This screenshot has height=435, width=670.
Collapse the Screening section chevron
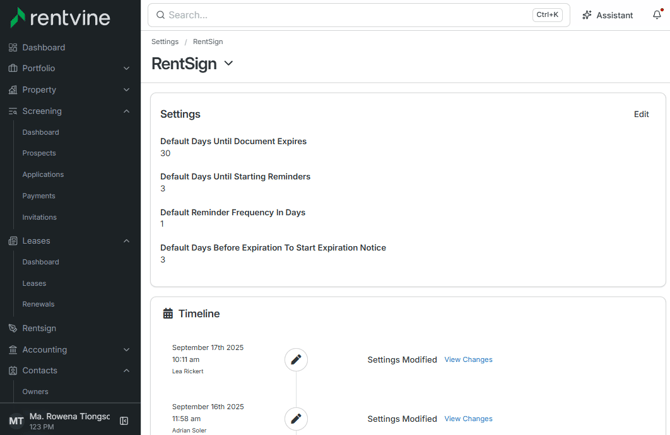pos(126,111)
